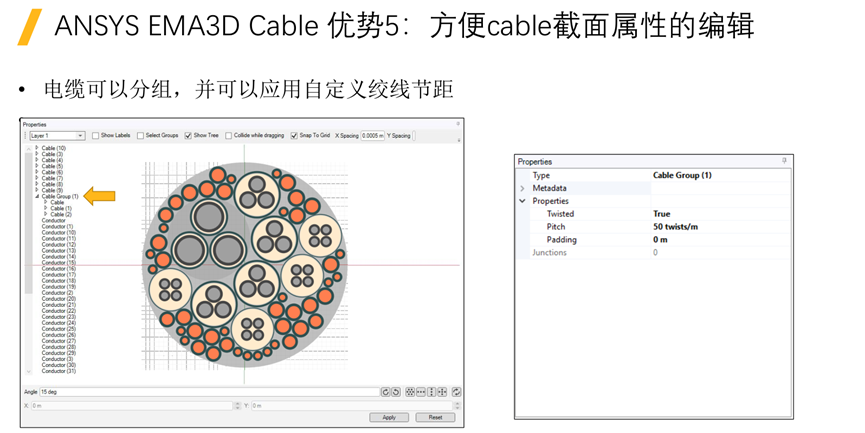
Task: Click the X position input field
Action: tap(132, 405)
